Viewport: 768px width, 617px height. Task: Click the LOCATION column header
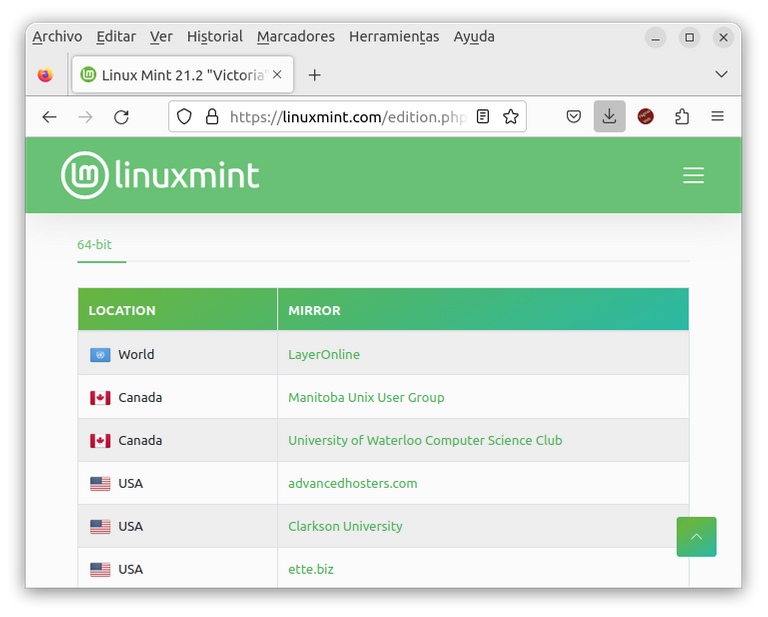(x=177, y=310)
